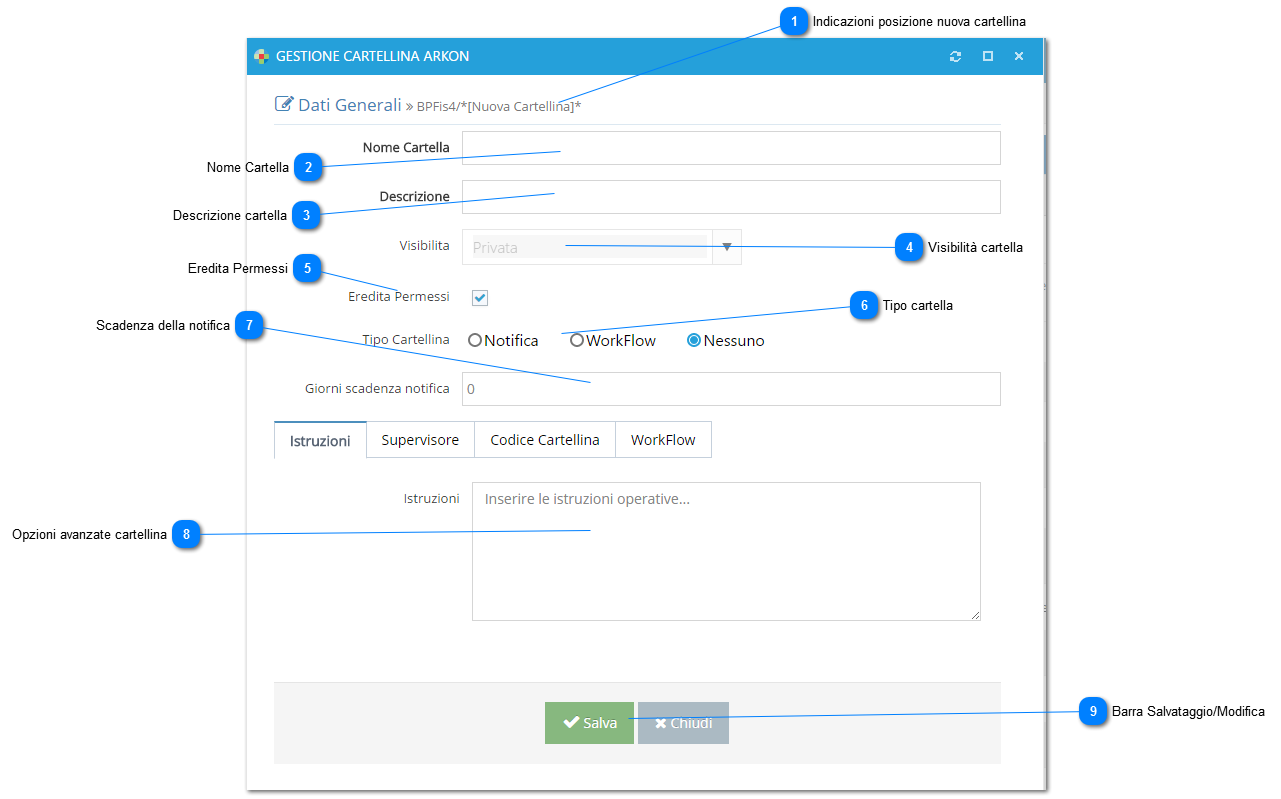This screenshot has width=1281, height=799.
Task: Switch to the WorkFlow tab
Action: coord(663,440)
